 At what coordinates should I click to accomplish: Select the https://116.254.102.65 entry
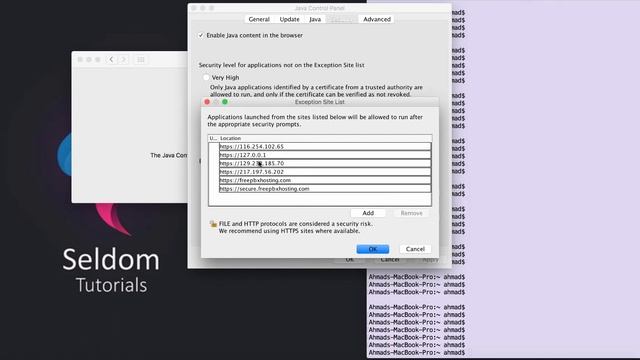tap(325, 147)
